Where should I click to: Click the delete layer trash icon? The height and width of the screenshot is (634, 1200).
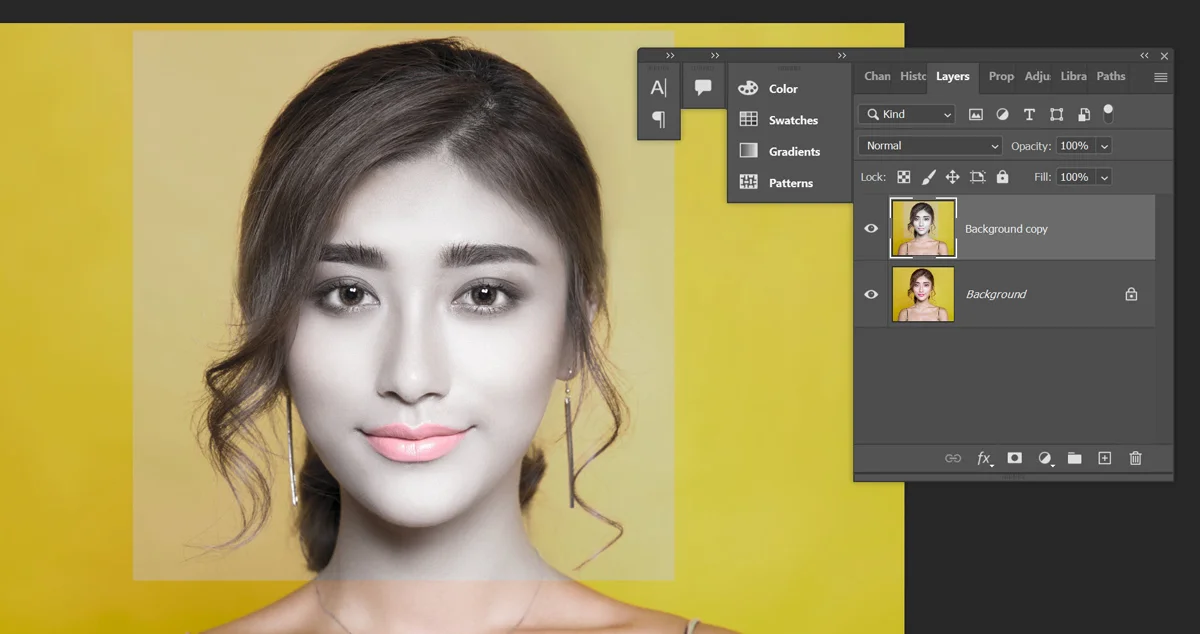(x=1135, y=458)
